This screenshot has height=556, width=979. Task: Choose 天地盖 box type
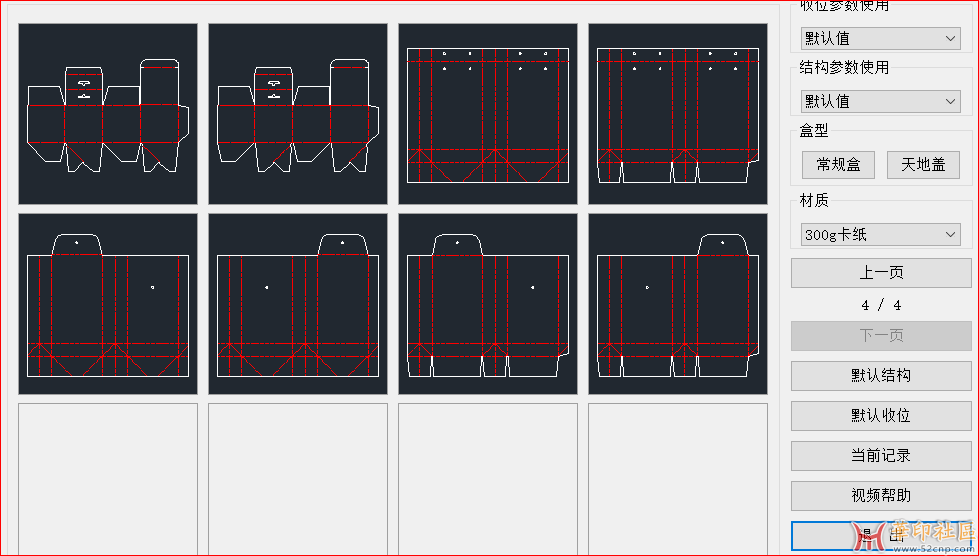[x=923, y=165]
